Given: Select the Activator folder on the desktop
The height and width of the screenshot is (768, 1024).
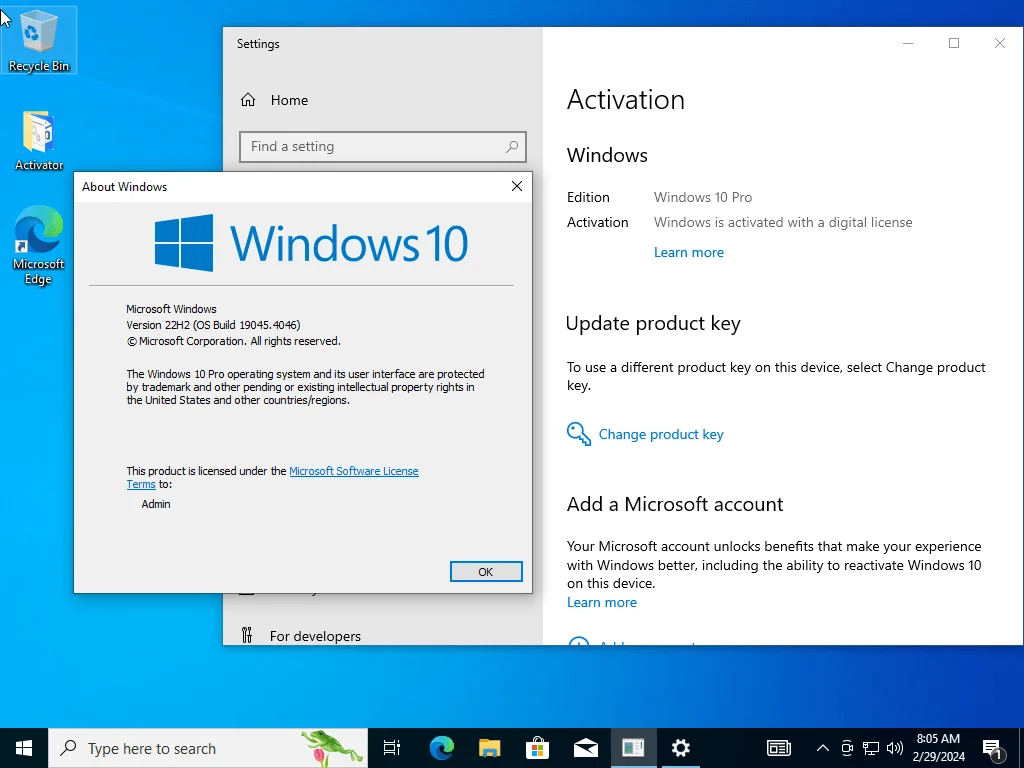Looking at the screenshot, I should pyautogui.click(x=39, y=140).
